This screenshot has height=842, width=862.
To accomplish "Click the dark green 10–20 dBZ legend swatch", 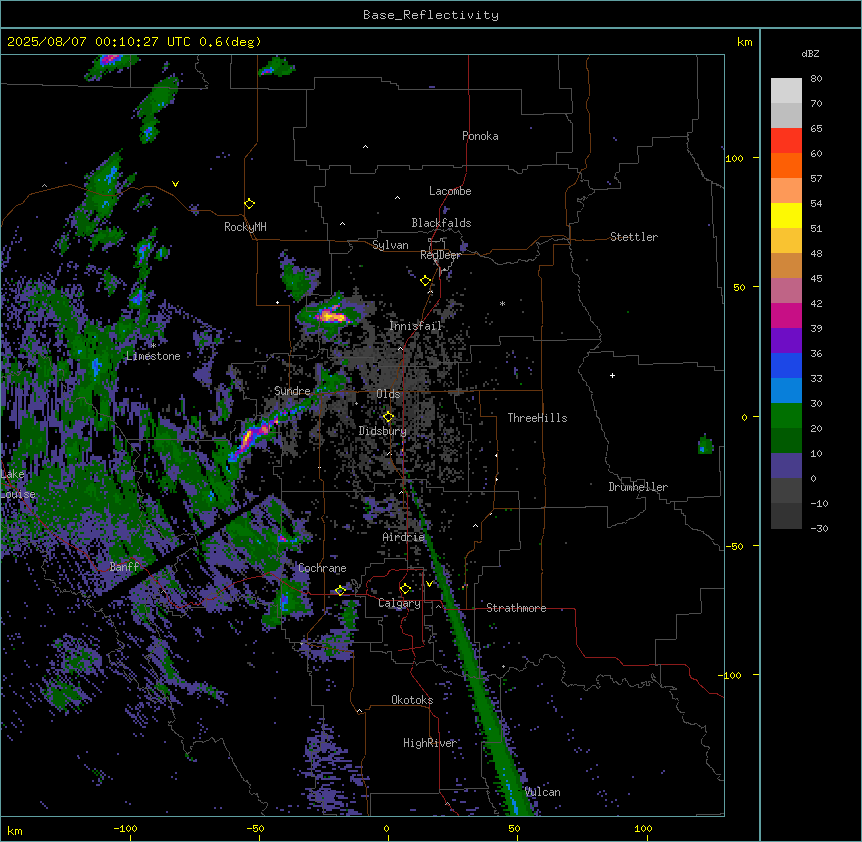I will (x=786, y=441).
